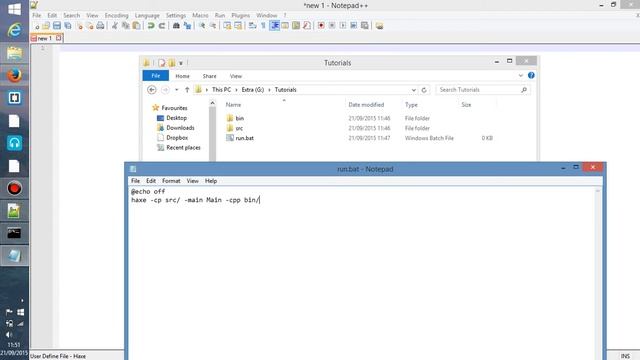This screenshot has width=640, height=360.
Task: Click the Windows Start button
Action: click(14, 9)
